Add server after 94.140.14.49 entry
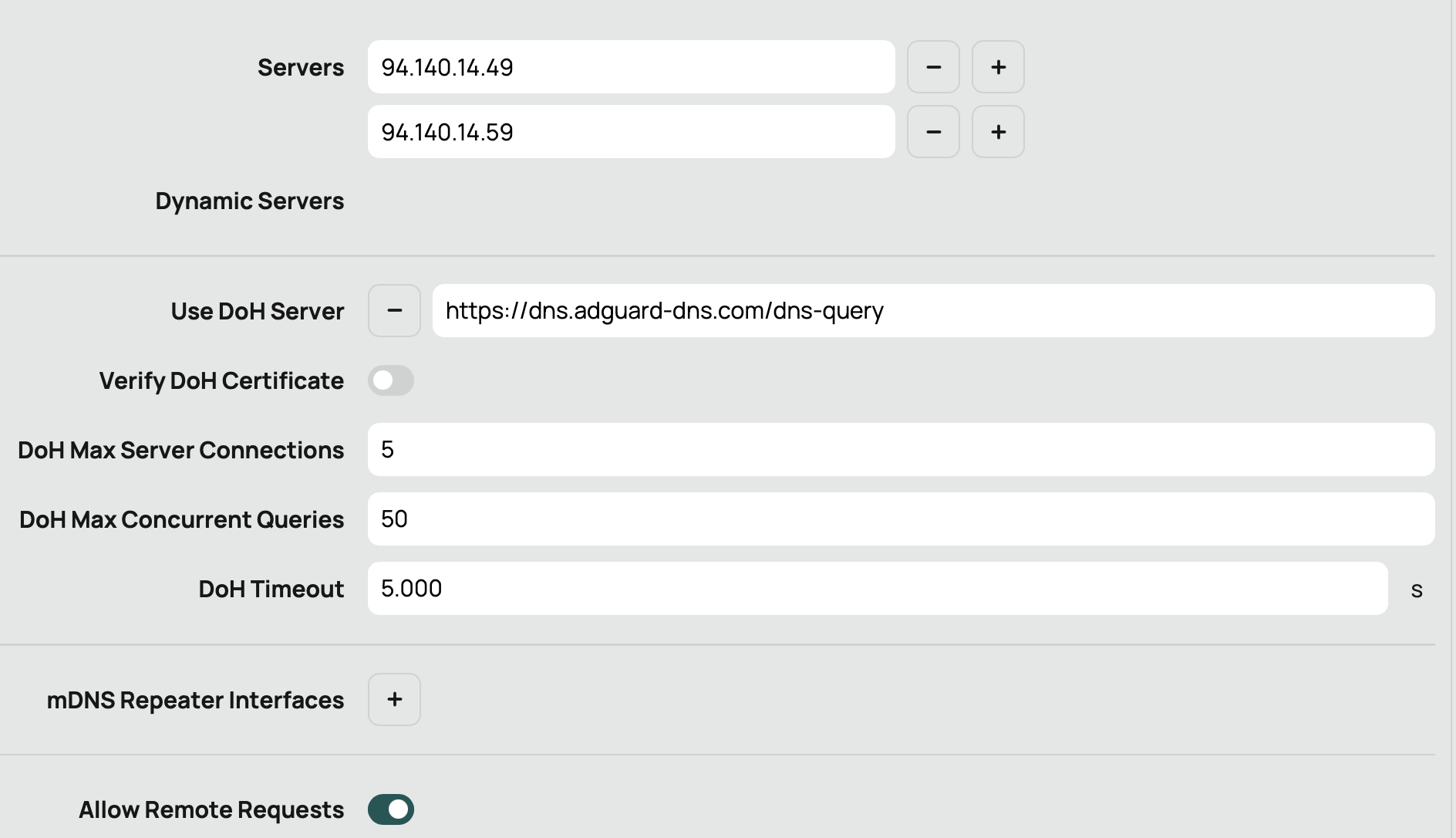 998,67
